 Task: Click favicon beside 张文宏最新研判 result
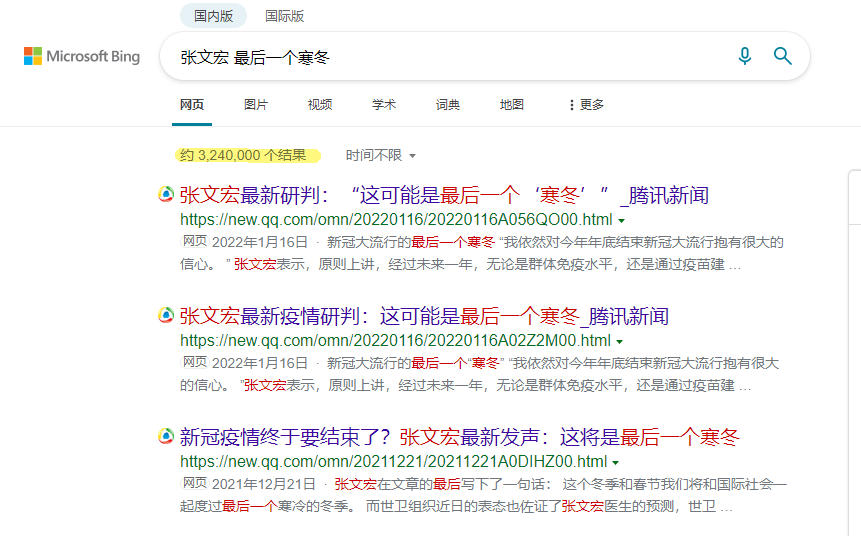[x=166, y=194]
